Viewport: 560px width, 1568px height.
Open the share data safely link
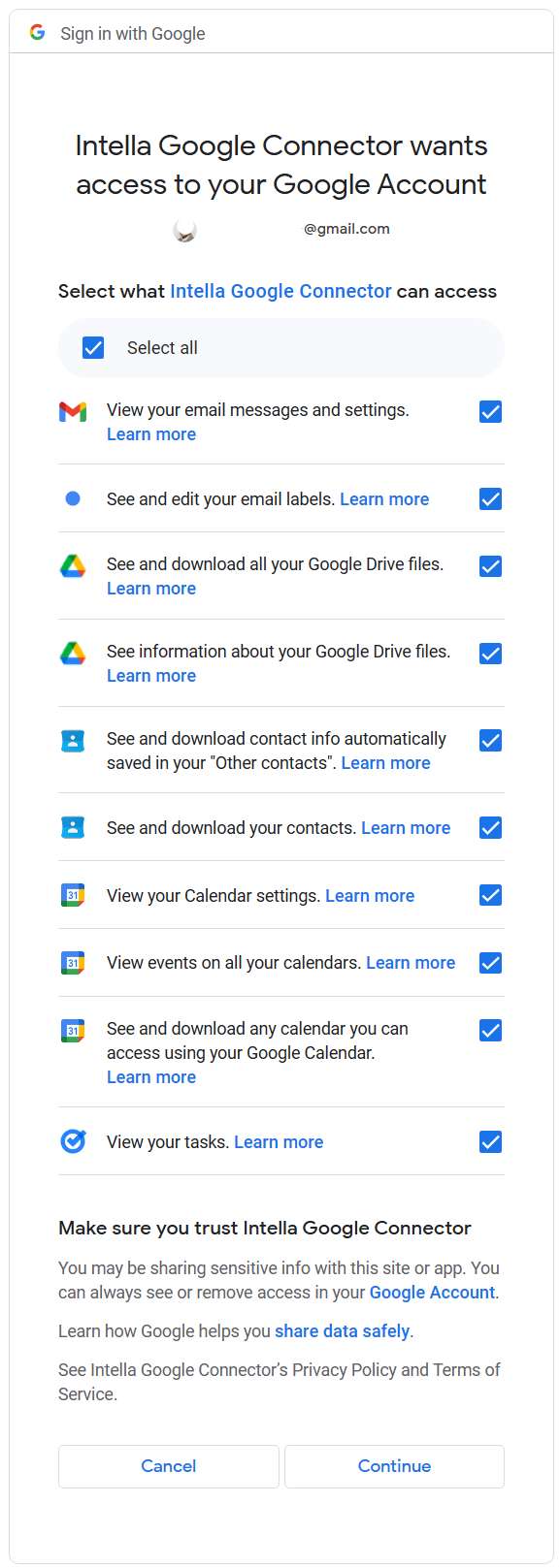pyautogui.click(x=342, y=1331)
